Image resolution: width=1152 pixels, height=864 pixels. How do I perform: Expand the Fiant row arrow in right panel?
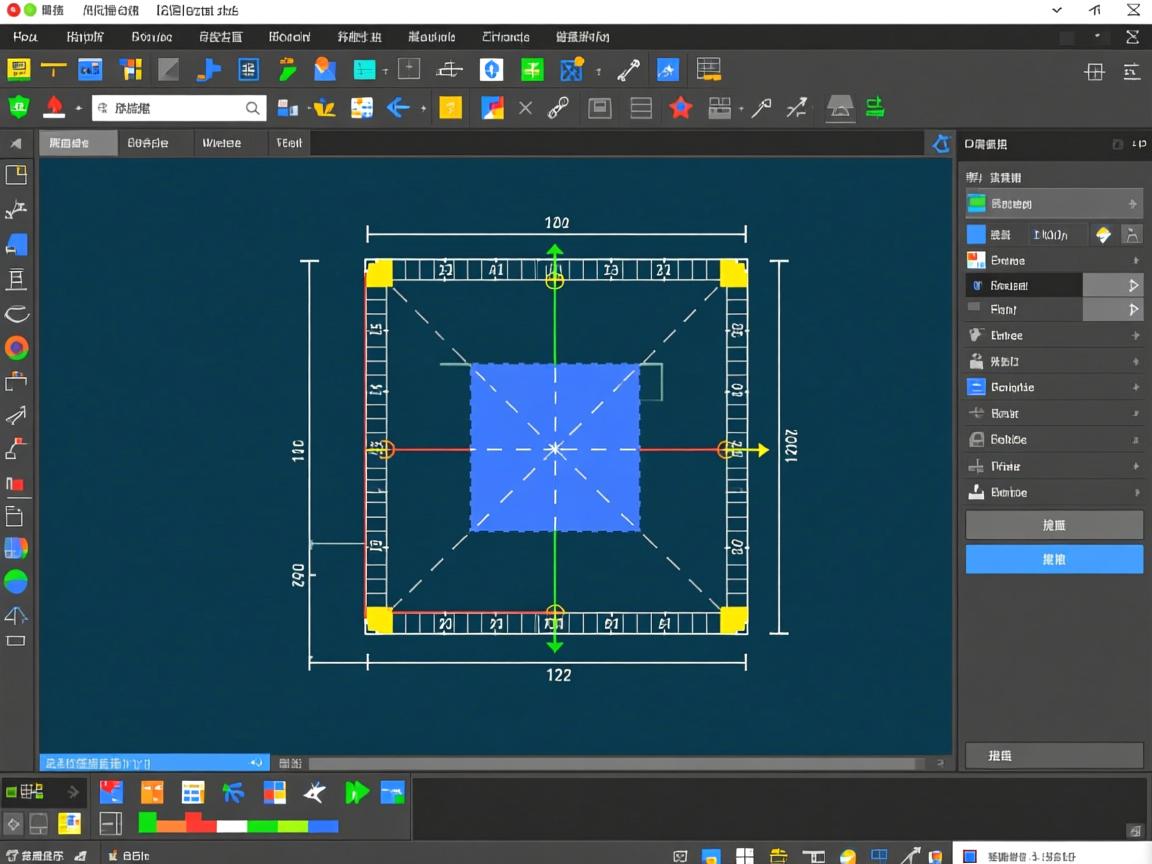click(x=1133, y=310)
